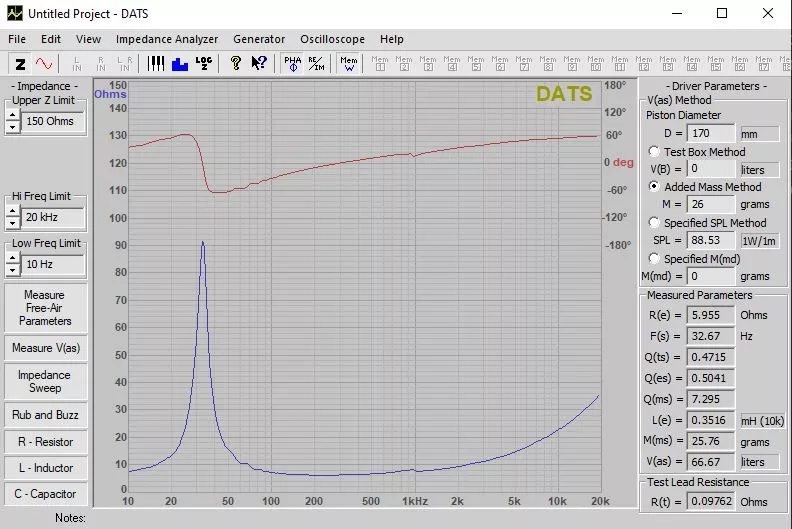Lower the Hi Freq Limit with down arrow
Viewport: 792px width, 529px height.
point(13,223)
